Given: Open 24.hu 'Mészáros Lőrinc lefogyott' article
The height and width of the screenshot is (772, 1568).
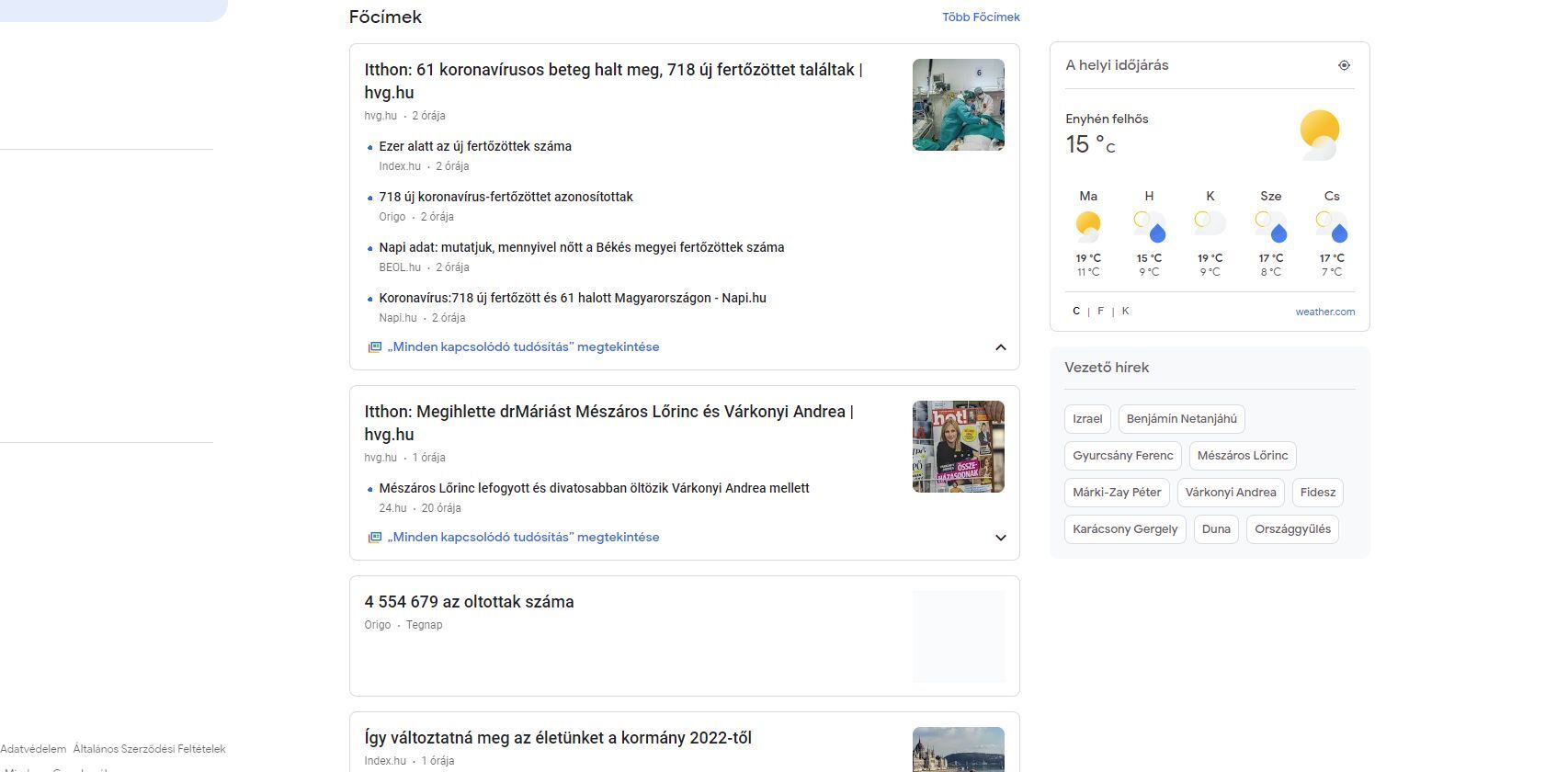Looking at the screenshot, I should (594, 488).
